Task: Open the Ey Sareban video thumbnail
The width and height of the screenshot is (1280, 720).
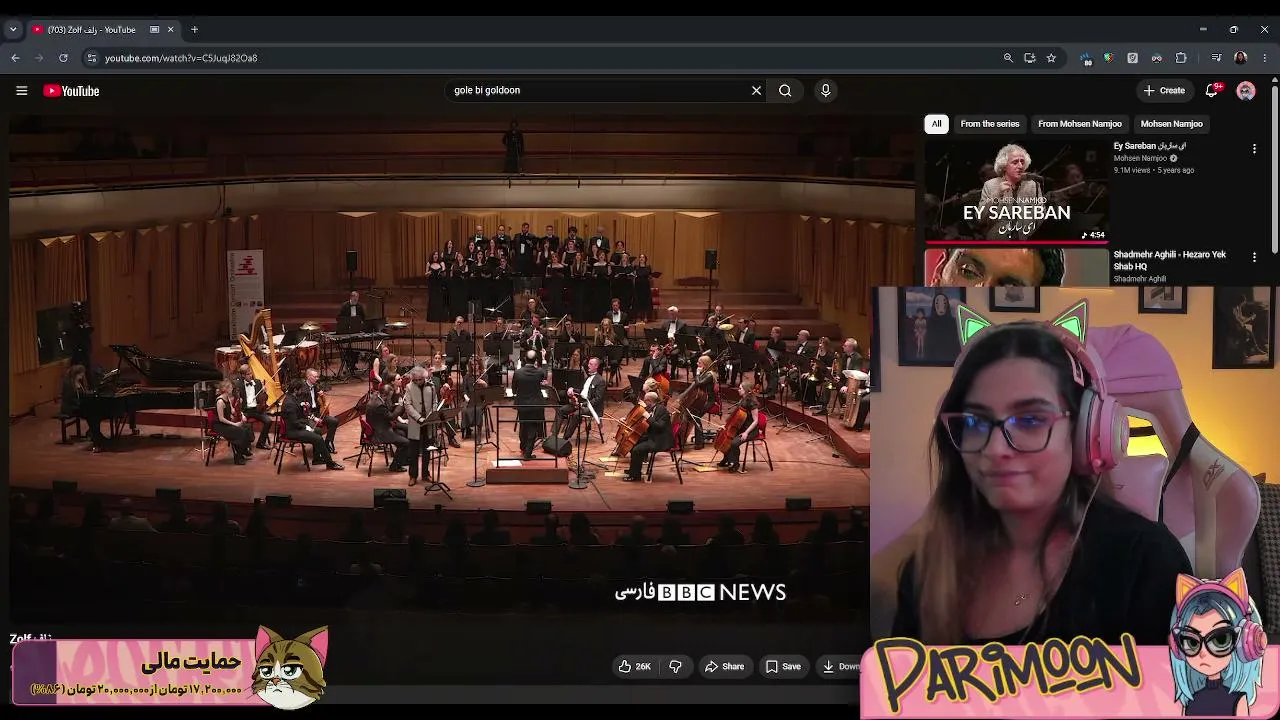Action: point(1016,192)
